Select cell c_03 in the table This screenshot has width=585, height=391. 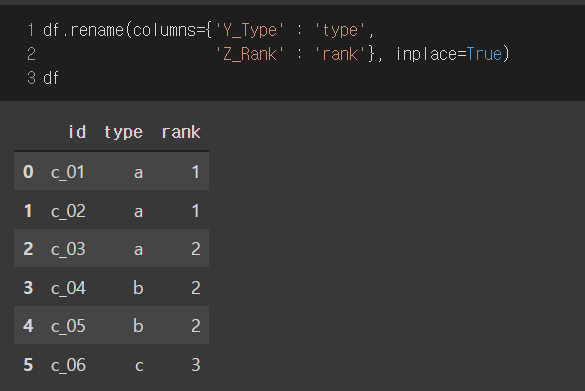click(x=68, y=249)
